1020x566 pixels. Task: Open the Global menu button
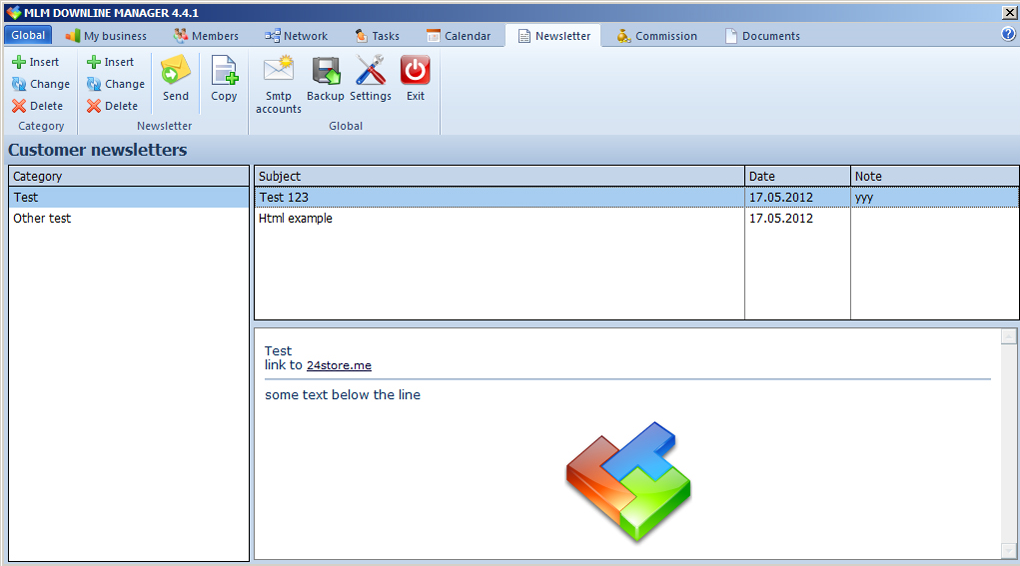(x=28, y=35)
